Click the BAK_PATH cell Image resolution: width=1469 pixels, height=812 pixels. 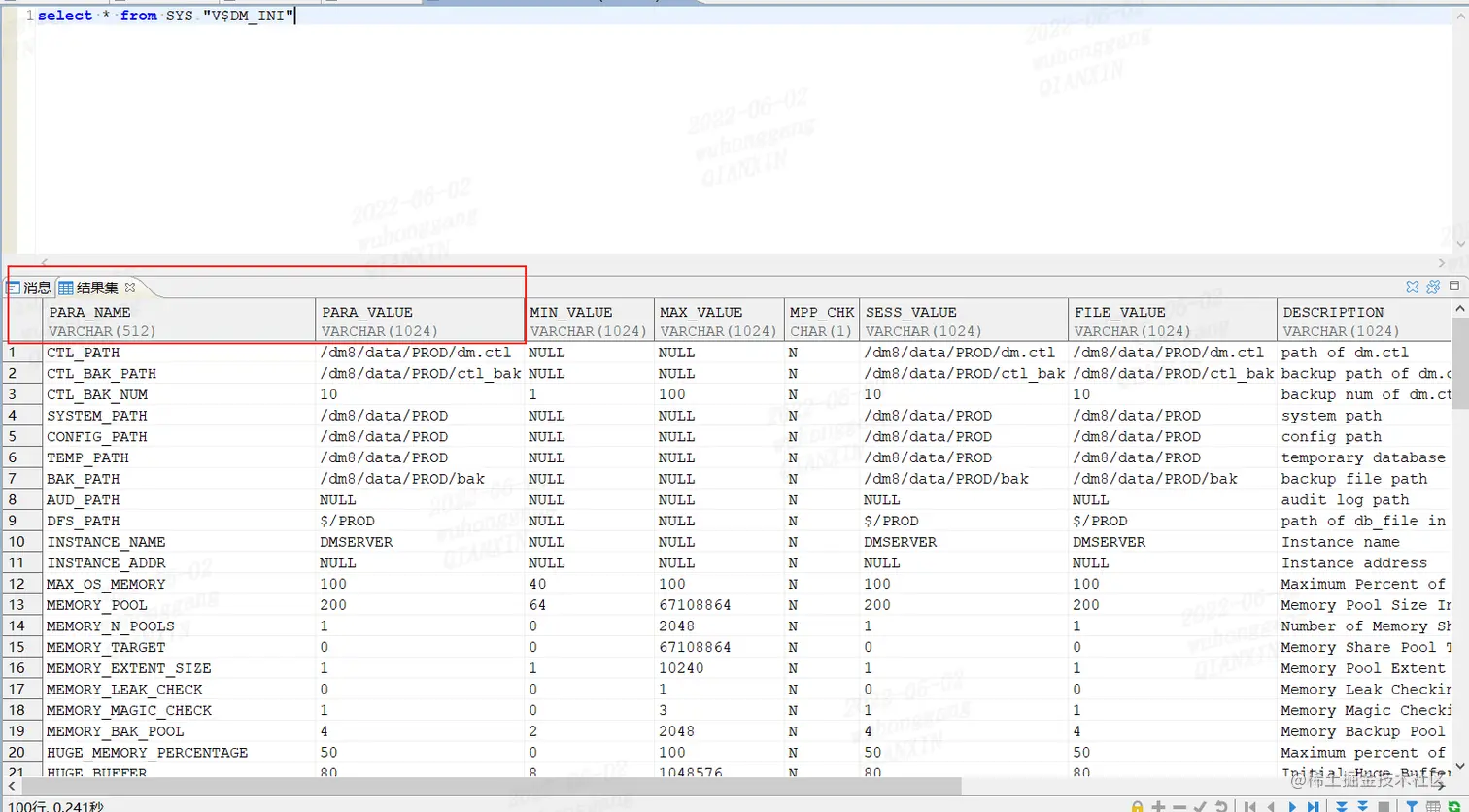click(180, 479)
